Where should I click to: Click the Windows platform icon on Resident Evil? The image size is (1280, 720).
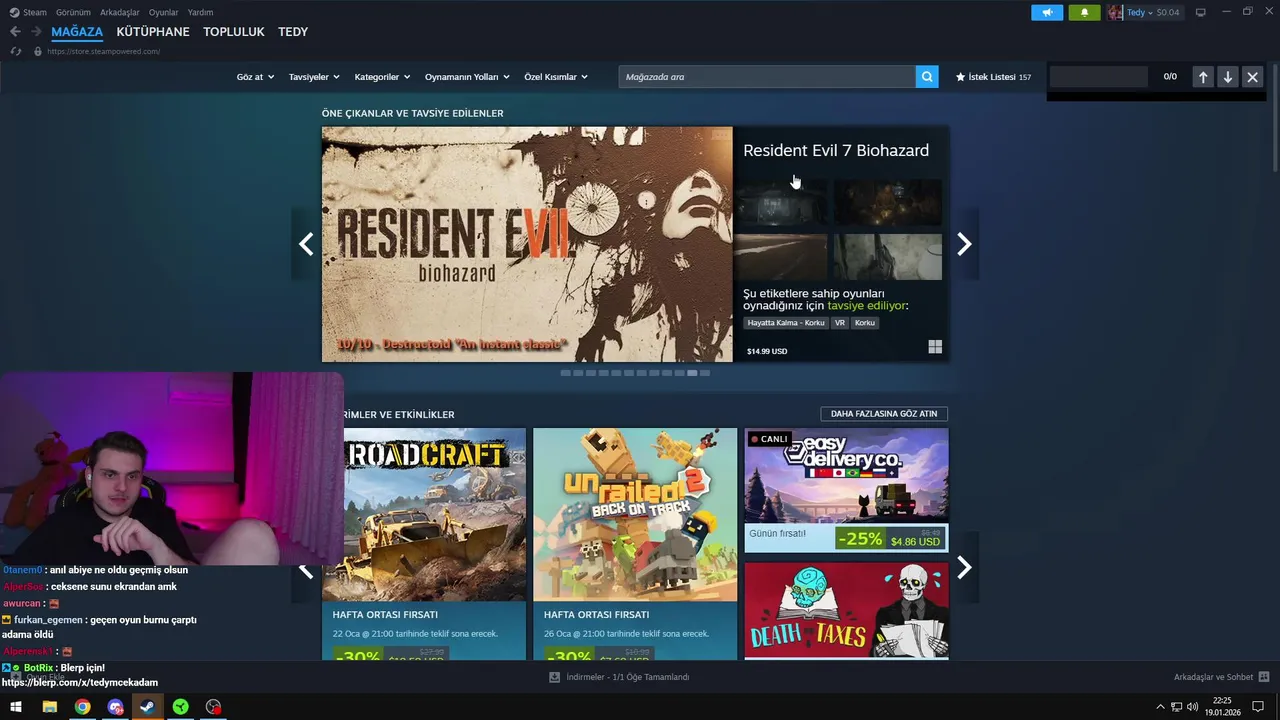(935, 347)
